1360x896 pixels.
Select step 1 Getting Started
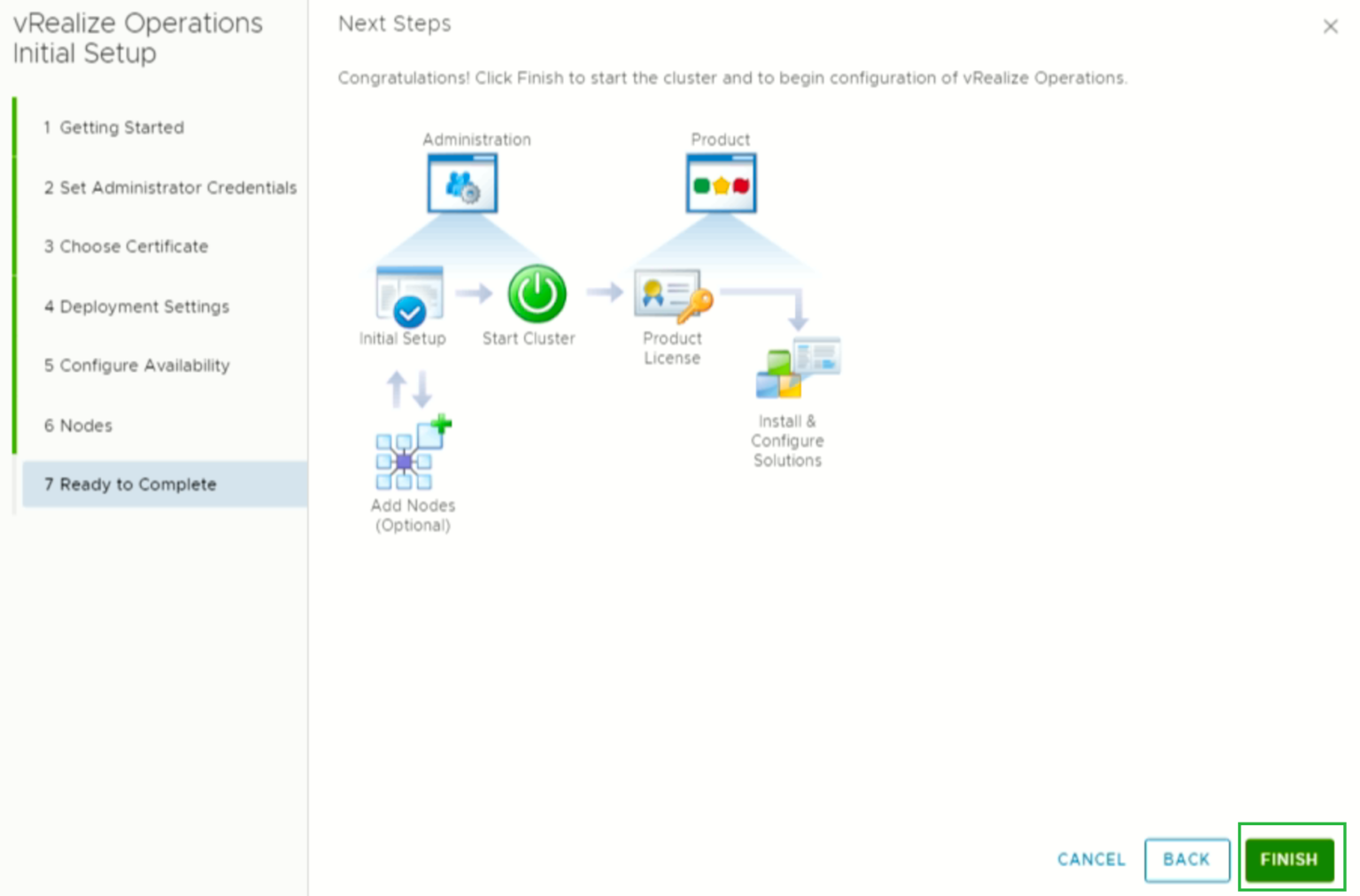click(121, 127)
